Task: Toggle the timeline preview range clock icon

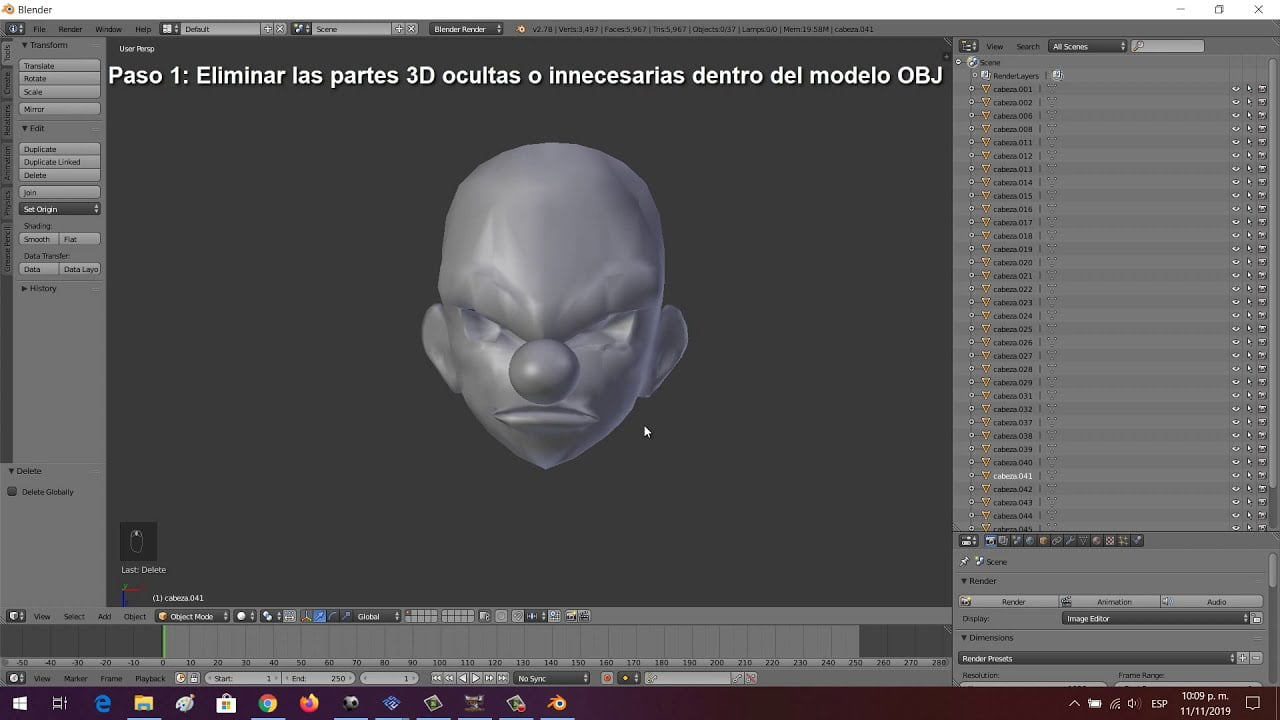Action: [180, 678]
